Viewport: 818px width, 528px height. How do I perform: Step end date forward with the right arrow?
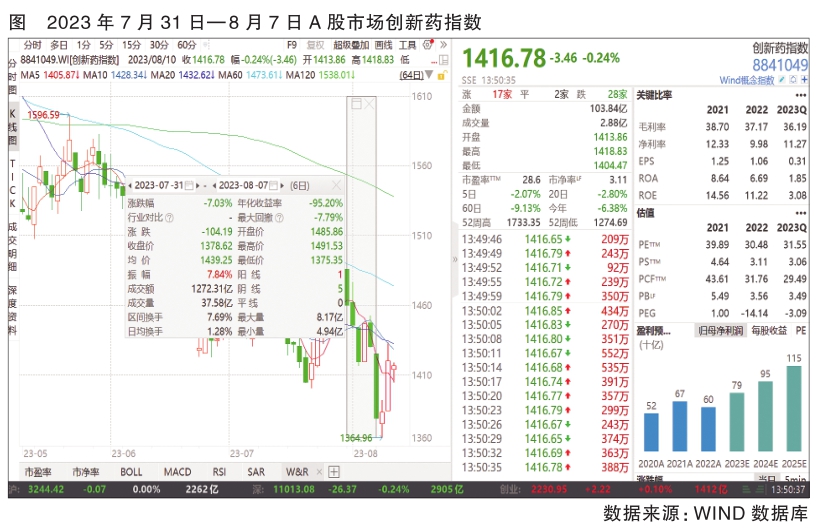[x=282, y=186]
